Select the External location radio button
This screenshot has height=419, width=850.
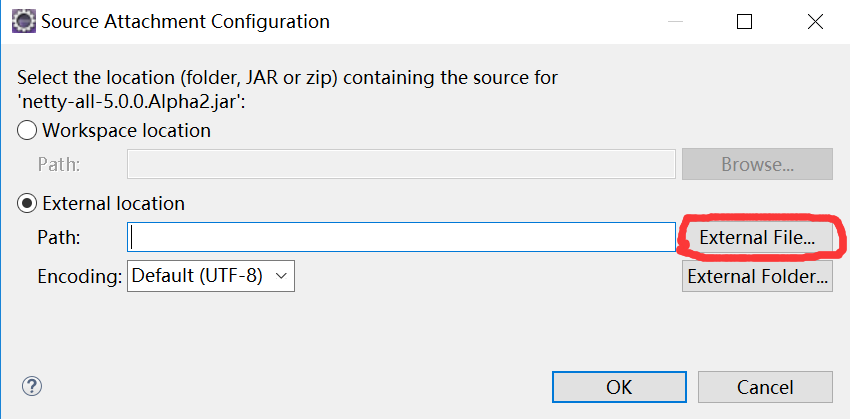tap(27, 203)
